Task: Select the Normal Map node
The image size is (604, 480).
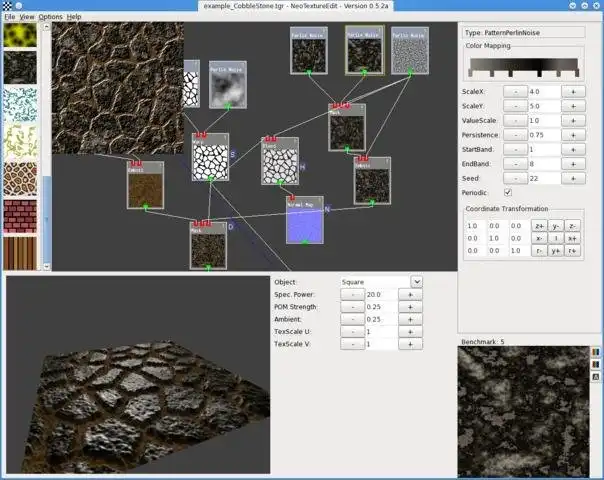Action: coord(305,221)
